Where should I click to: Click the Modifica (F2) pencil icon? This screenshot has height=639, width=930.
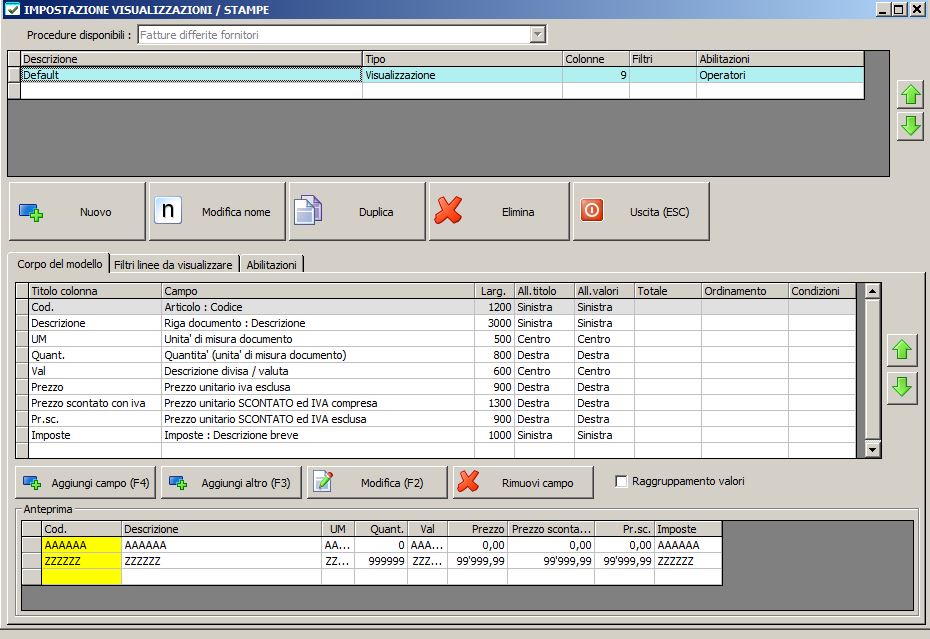(323, 482)
